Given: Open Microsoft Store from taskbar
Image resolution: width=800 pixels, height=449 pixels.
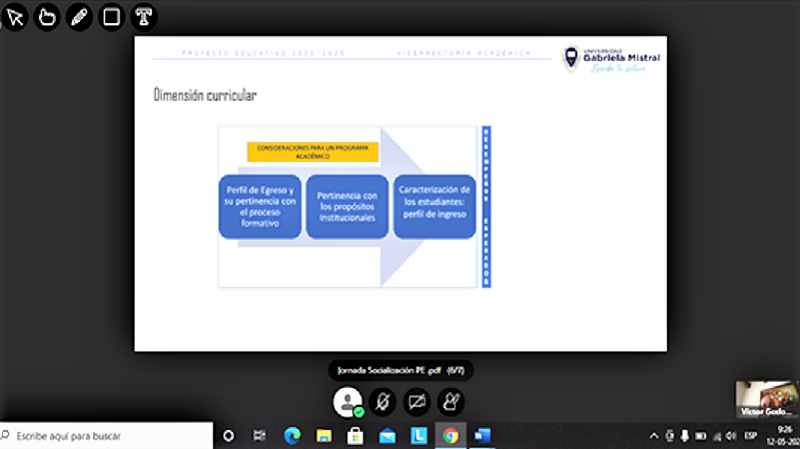Looking at the screenshot, I should (355, 436).
